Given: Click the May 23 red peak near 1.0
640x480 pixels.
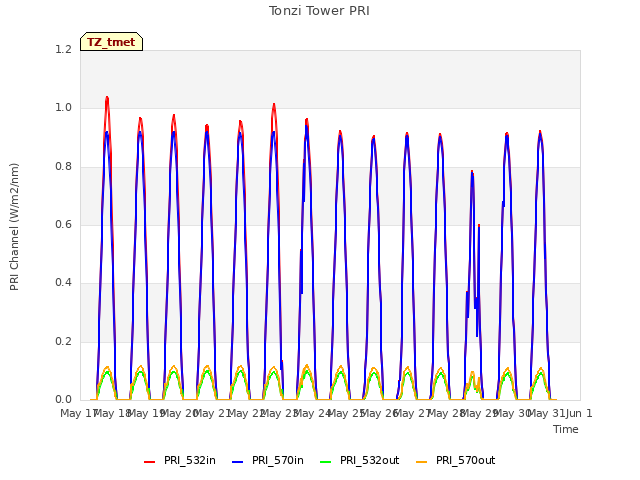Looking at the screenshot, I should (x=273, y=105).
